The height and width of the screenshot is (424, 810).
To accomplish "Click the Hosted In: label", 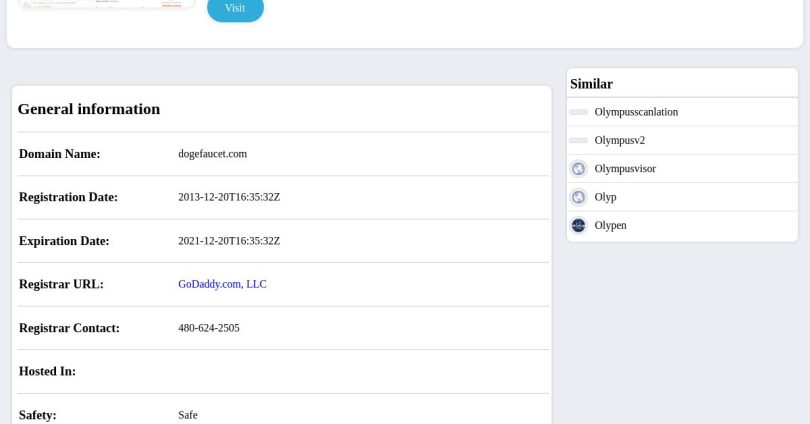I will point(47,371).
